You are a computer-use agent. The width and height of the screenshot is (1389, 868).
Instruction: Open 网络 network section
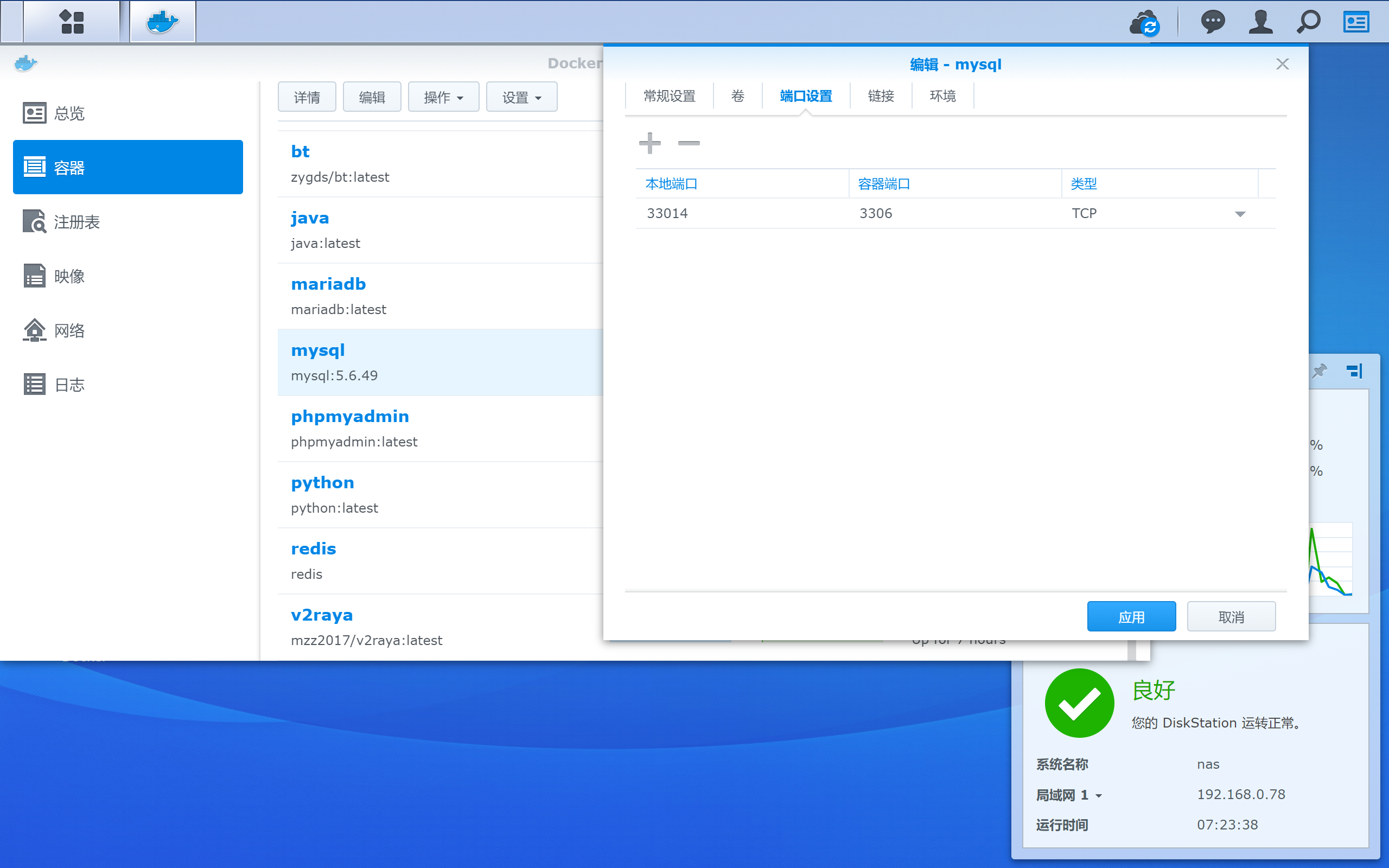point(128,330)
